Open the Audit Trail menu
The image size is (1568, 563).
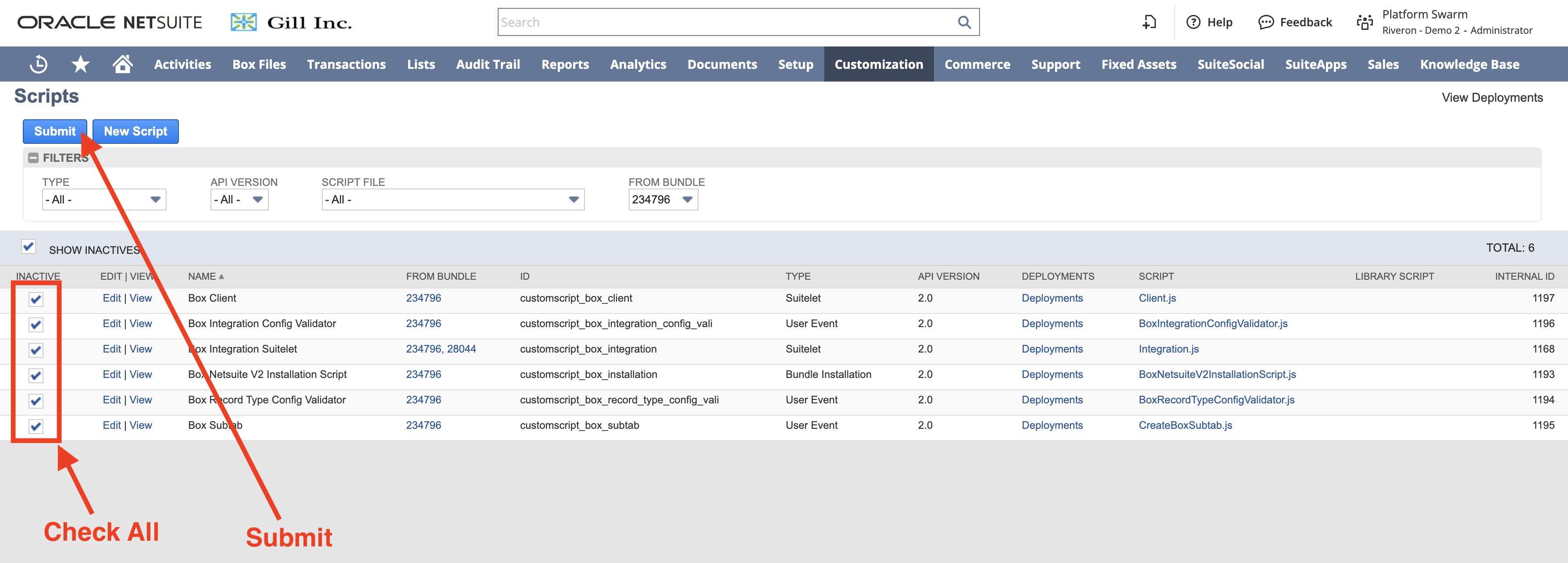pos(488,64)
